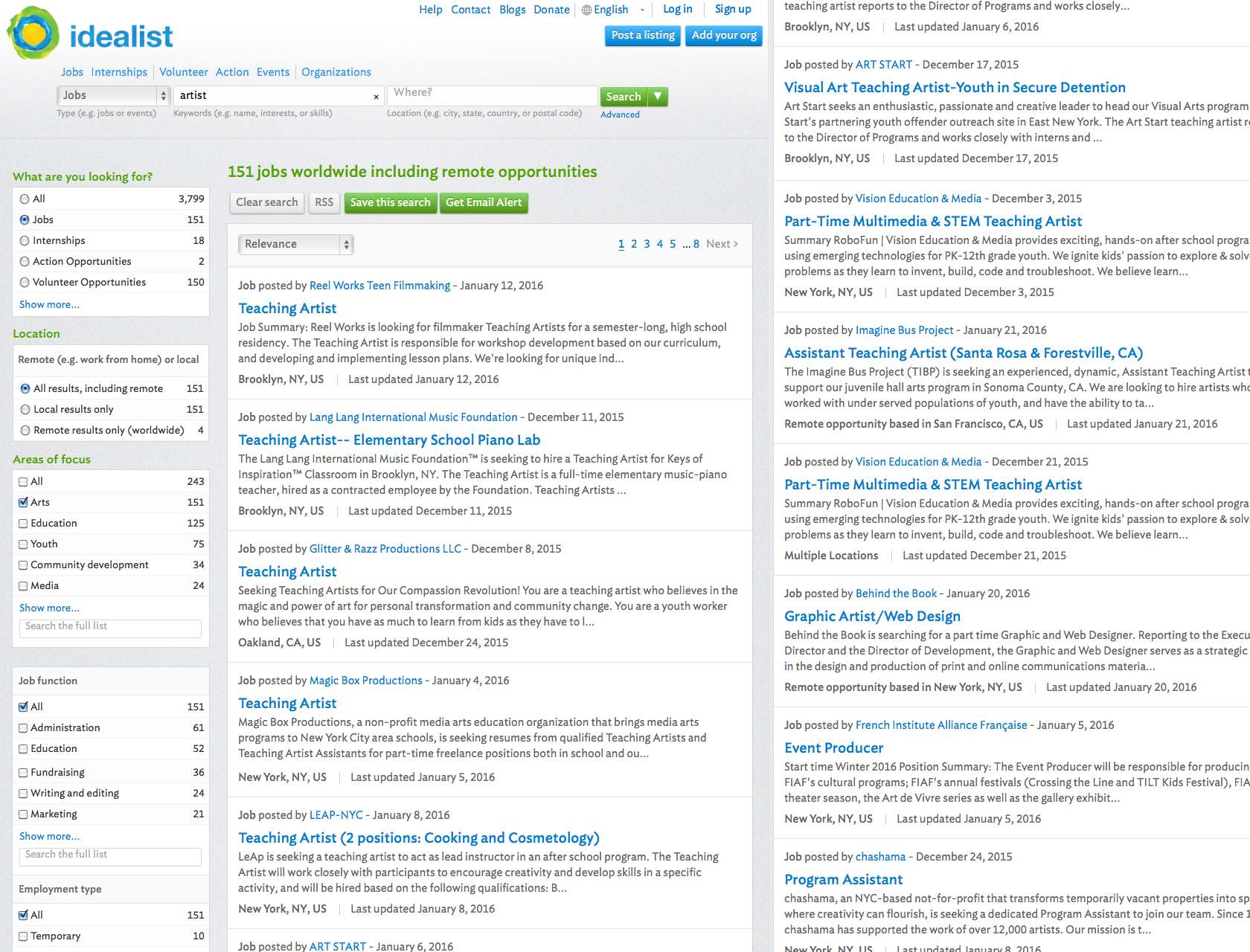
Task: Select the Action Opportunities radio option
Action: [25, 261]
